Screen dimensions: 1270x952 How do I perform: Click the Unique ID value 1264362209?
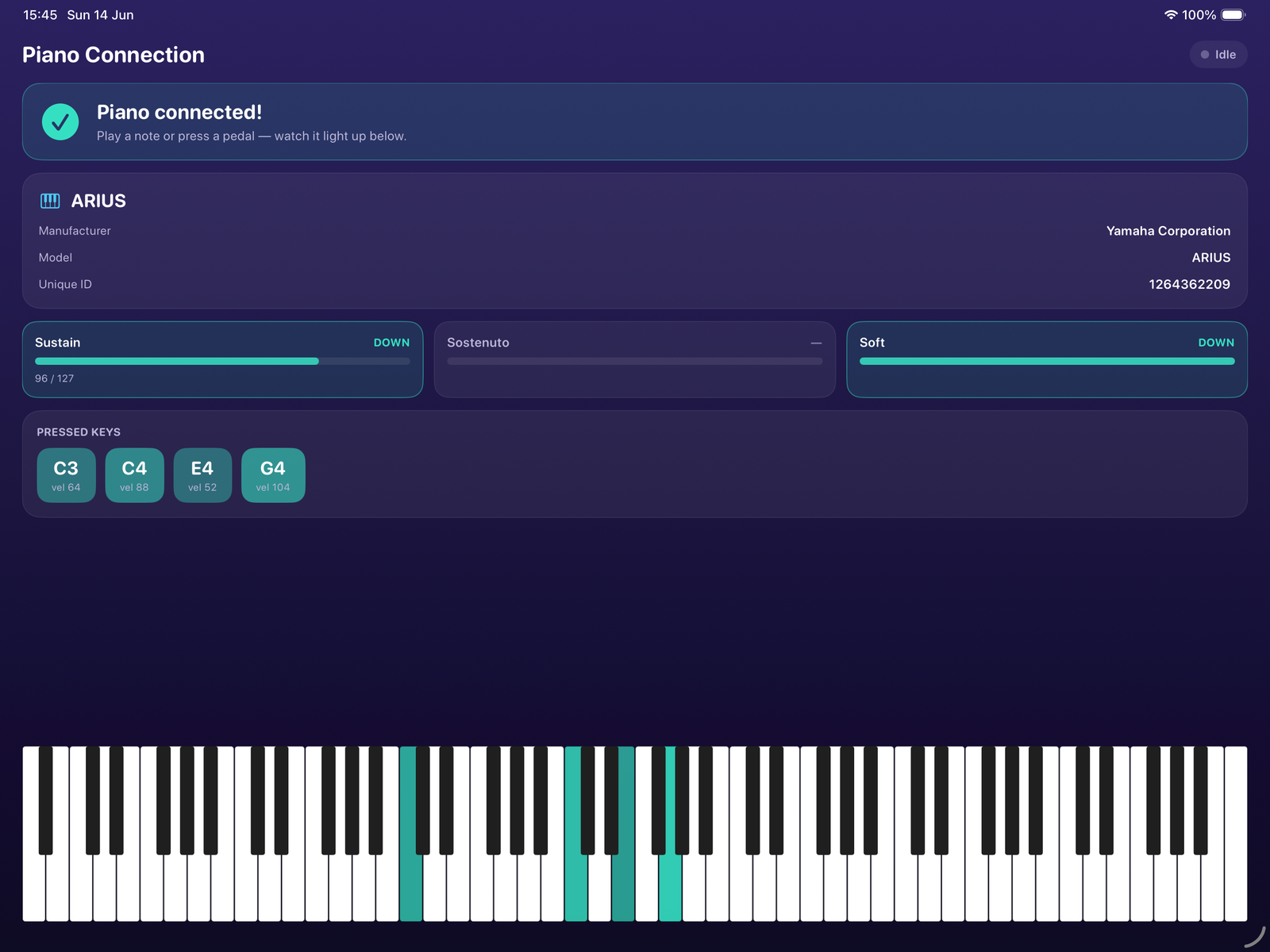click(x=1189, y=284)
